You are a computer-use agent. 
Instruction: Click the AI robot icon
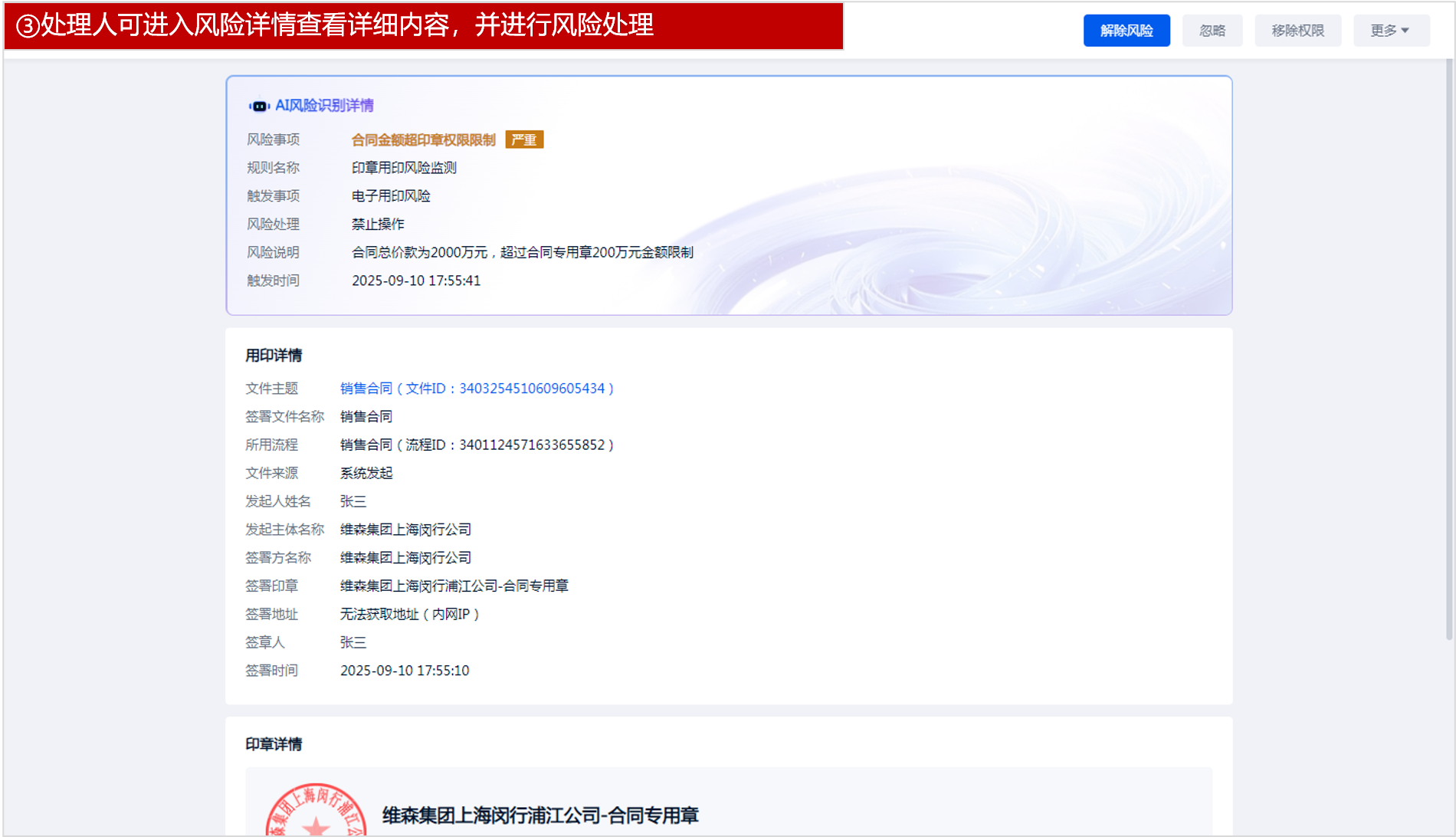(x=259, y=106)
